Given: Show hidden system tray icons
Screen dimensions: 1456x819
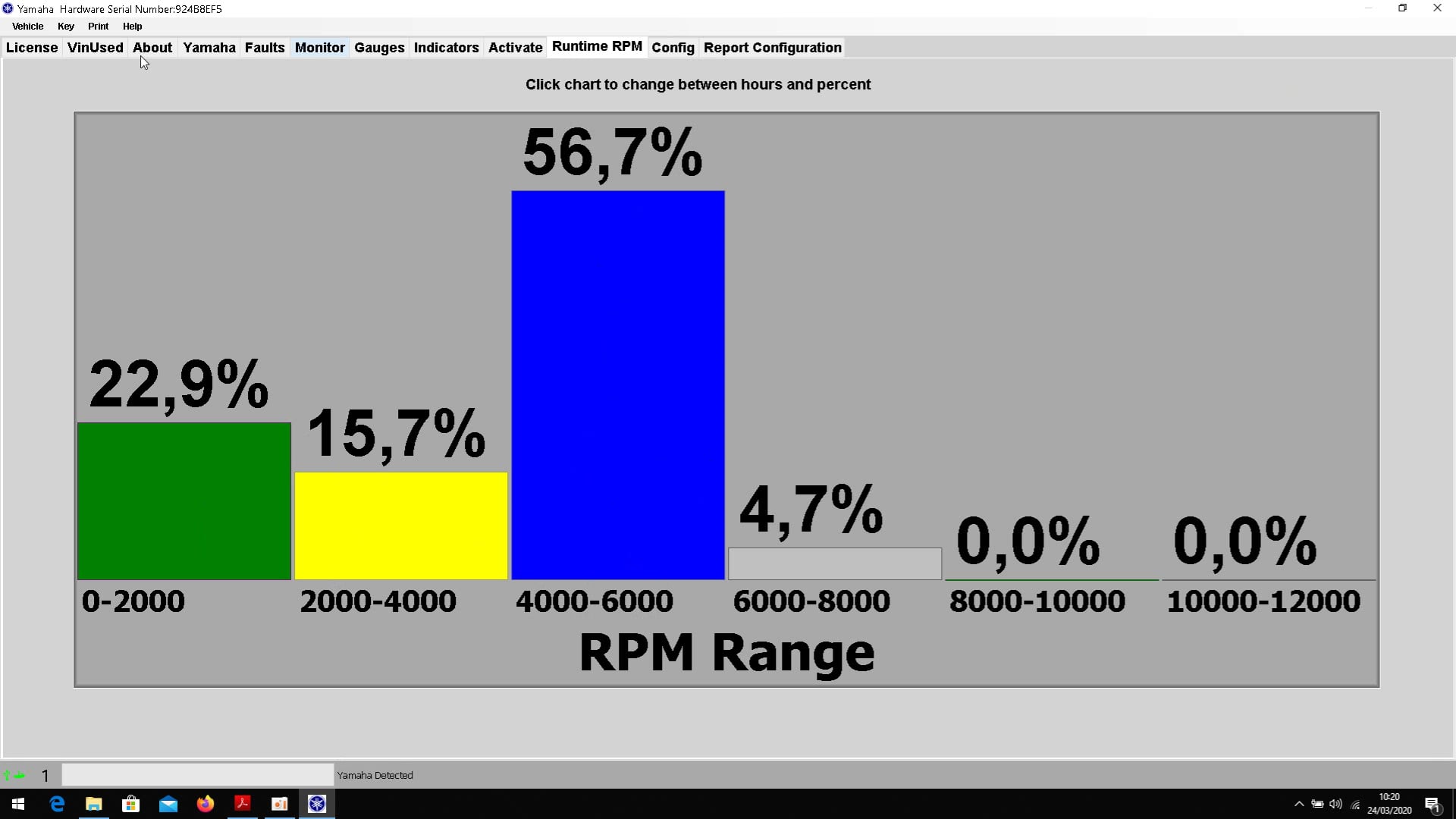Looking at the screenshot, I should pos(1298,804).
